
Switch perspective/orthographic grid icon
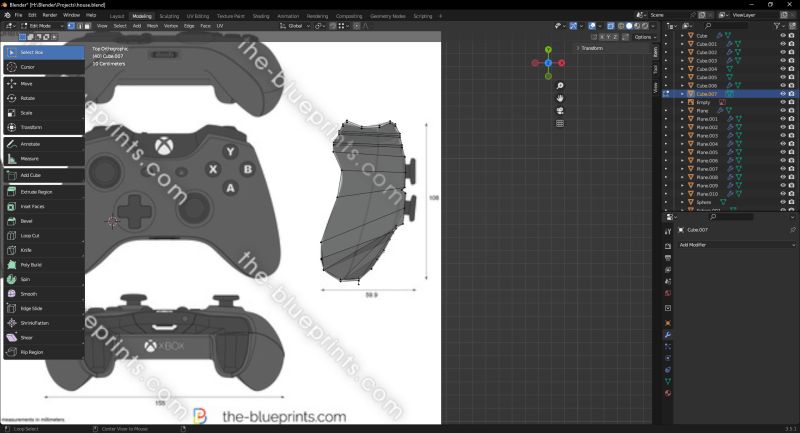click(x=560, y=123)
